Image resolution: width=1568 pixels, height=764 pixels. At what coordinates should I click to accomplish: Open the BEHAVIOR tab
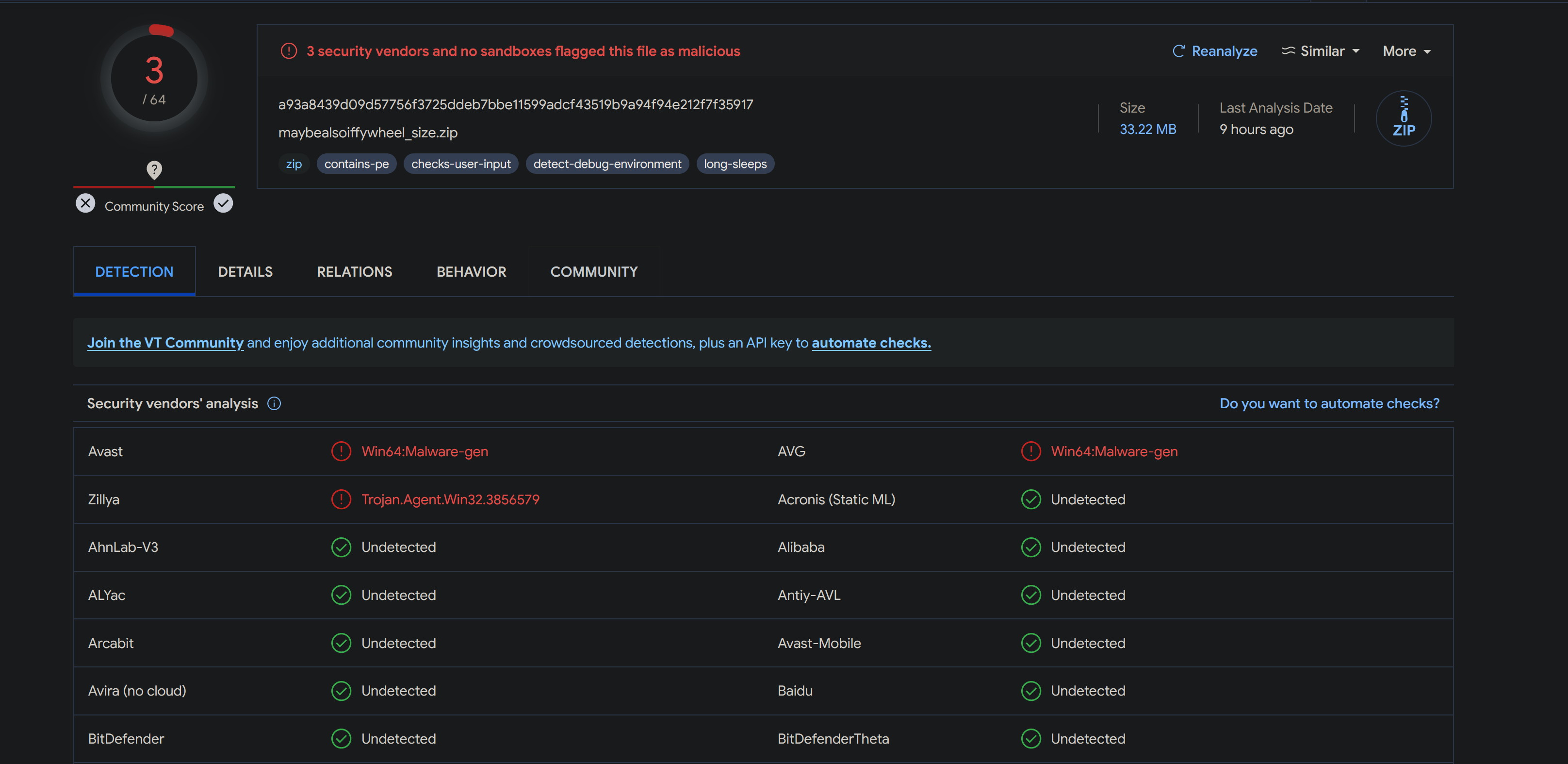(471, 271)
